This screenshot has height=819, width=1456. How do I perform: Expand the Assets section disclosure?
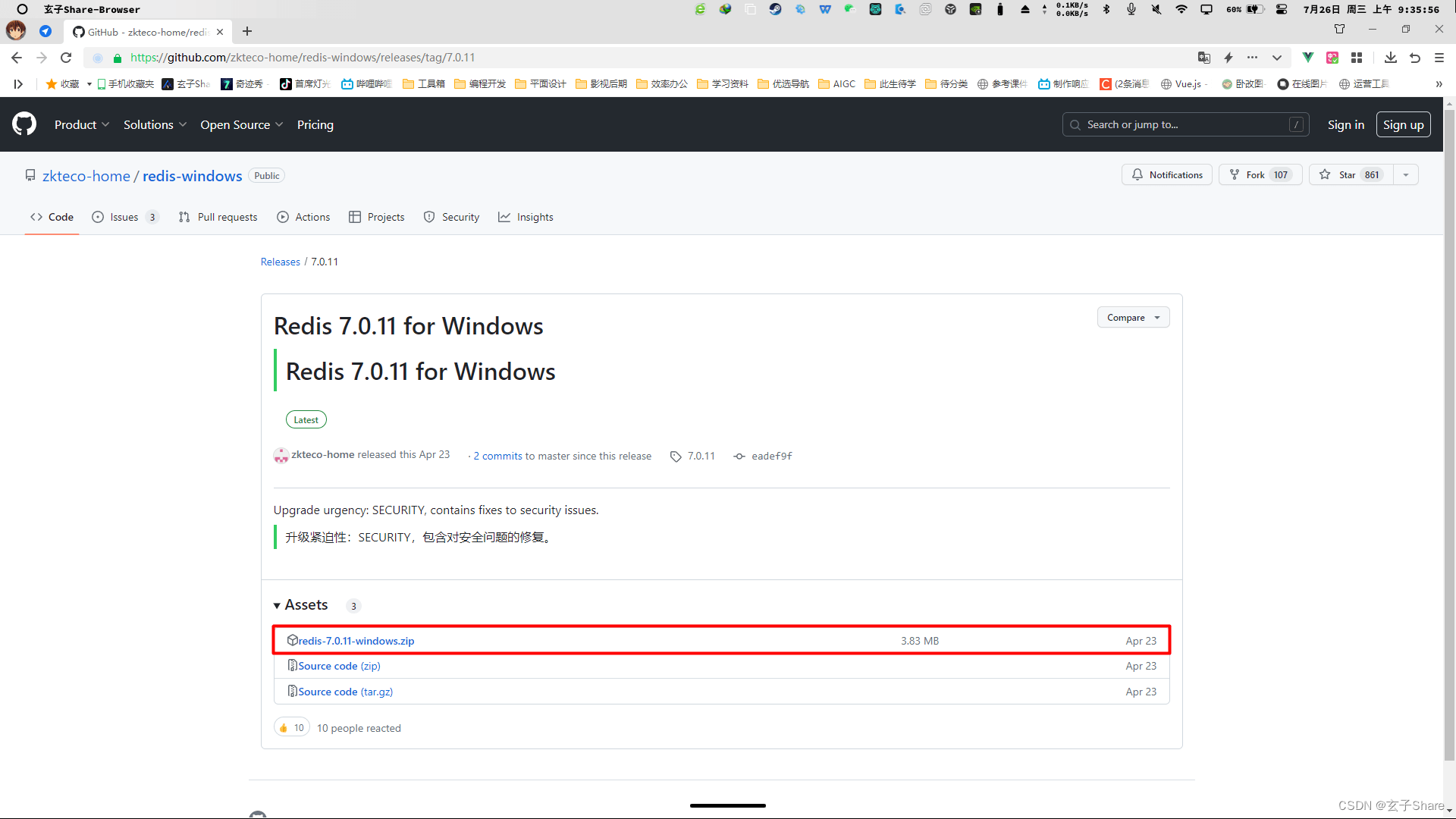click(278, 604)
